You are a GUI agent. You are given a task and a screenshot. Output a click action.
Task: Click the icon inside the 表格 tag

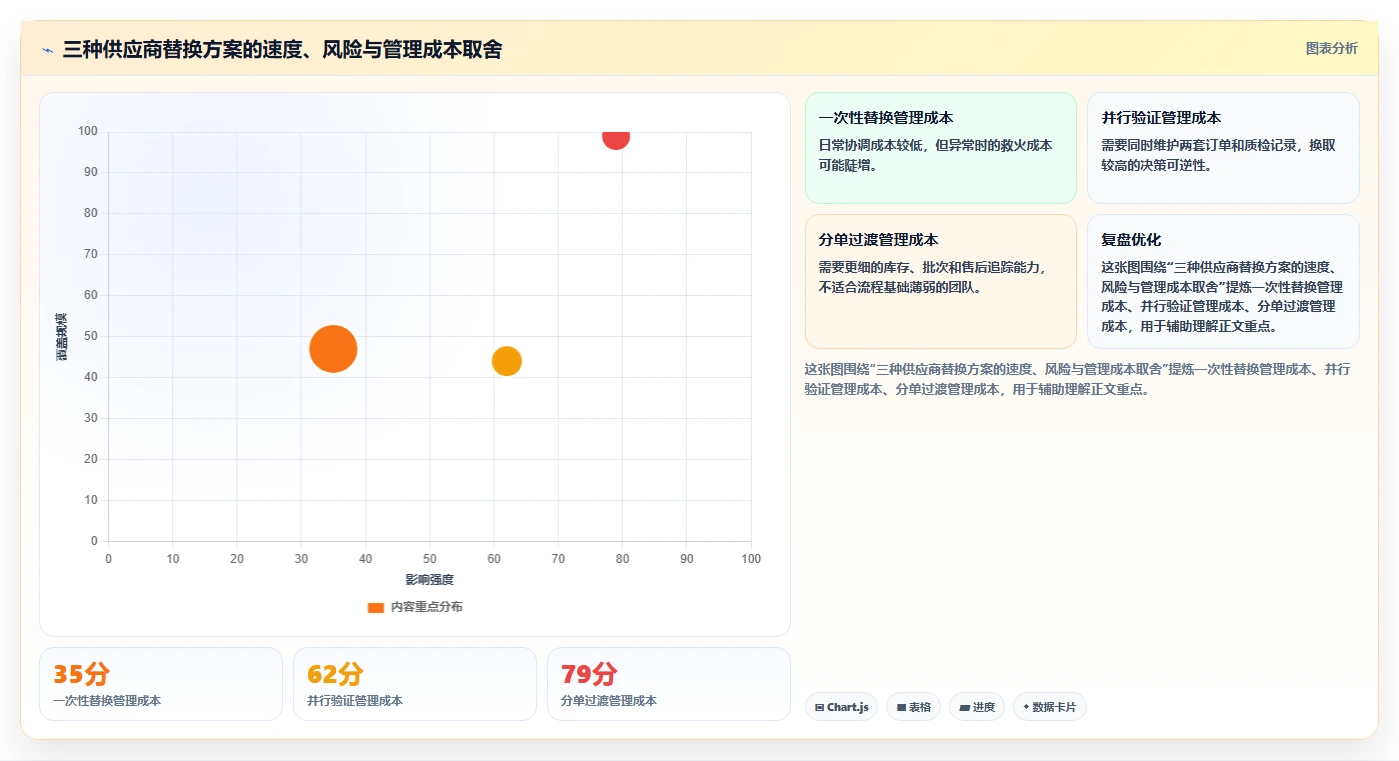coord(901,707)
